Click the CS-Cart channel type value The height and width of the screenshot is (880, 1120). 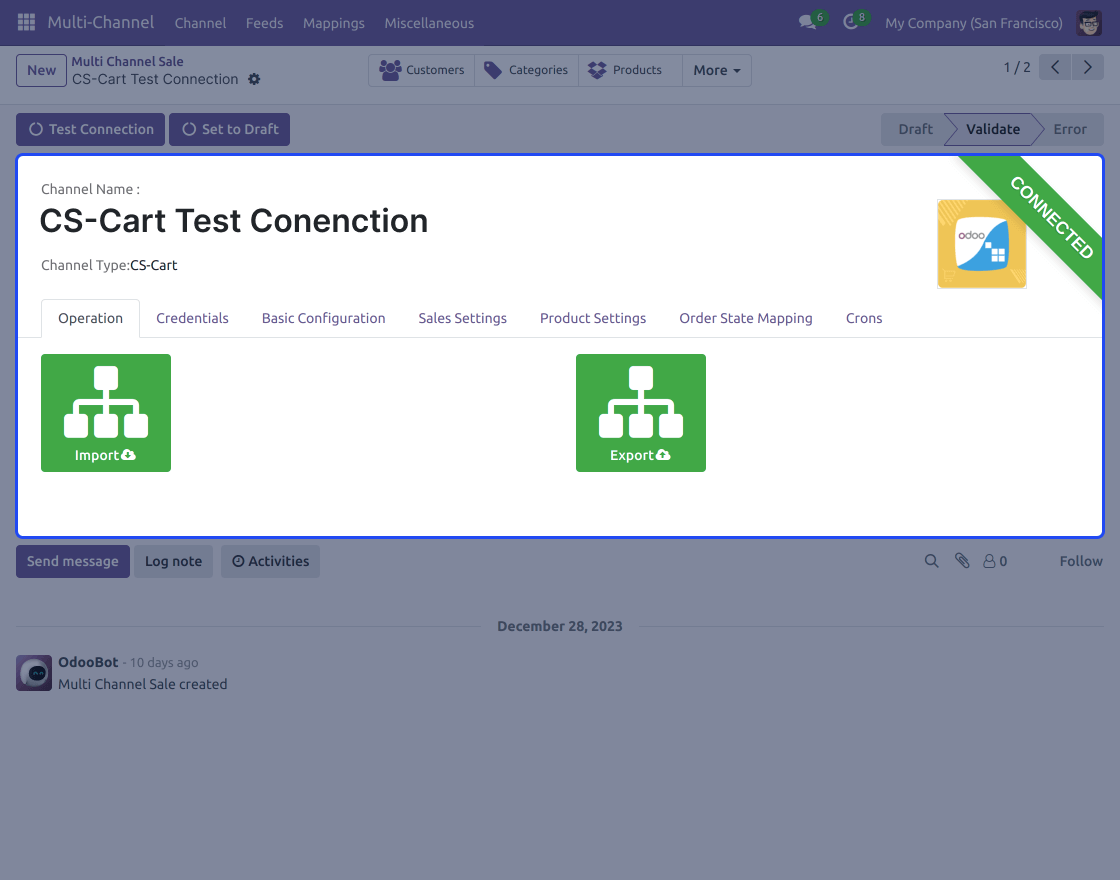tap(154, 265)
